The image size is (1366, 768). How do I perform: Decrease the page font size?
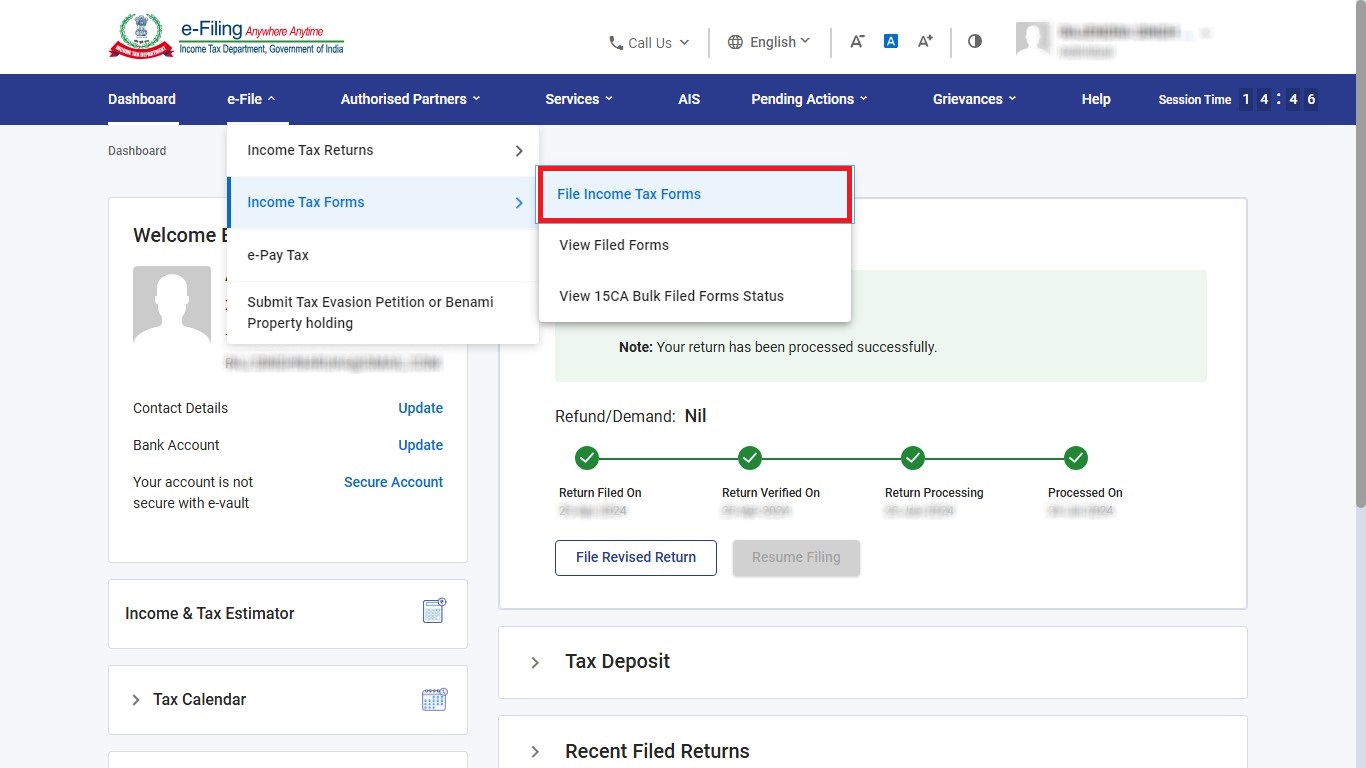coord(857,41)
